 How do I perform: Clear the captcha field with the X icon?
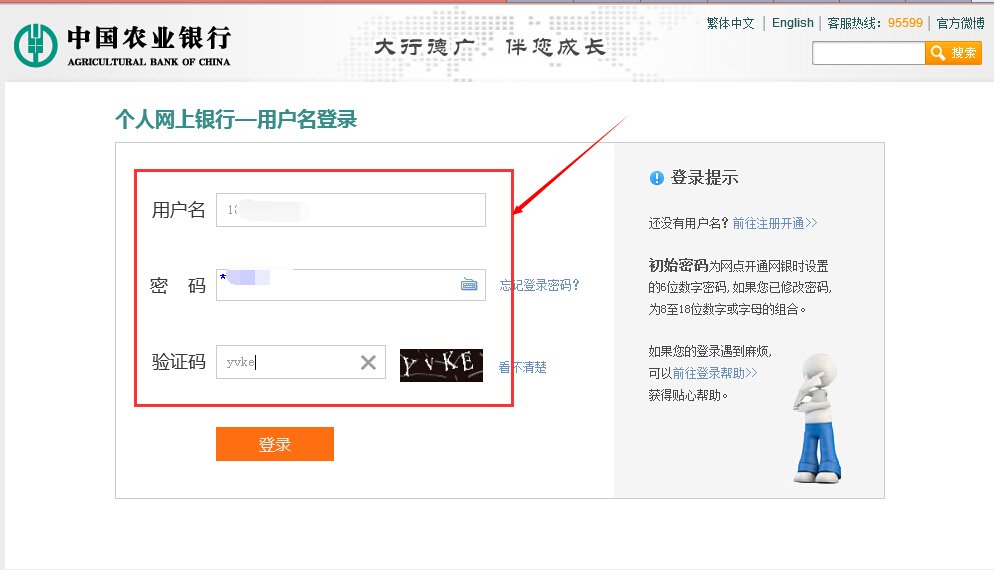368,363
